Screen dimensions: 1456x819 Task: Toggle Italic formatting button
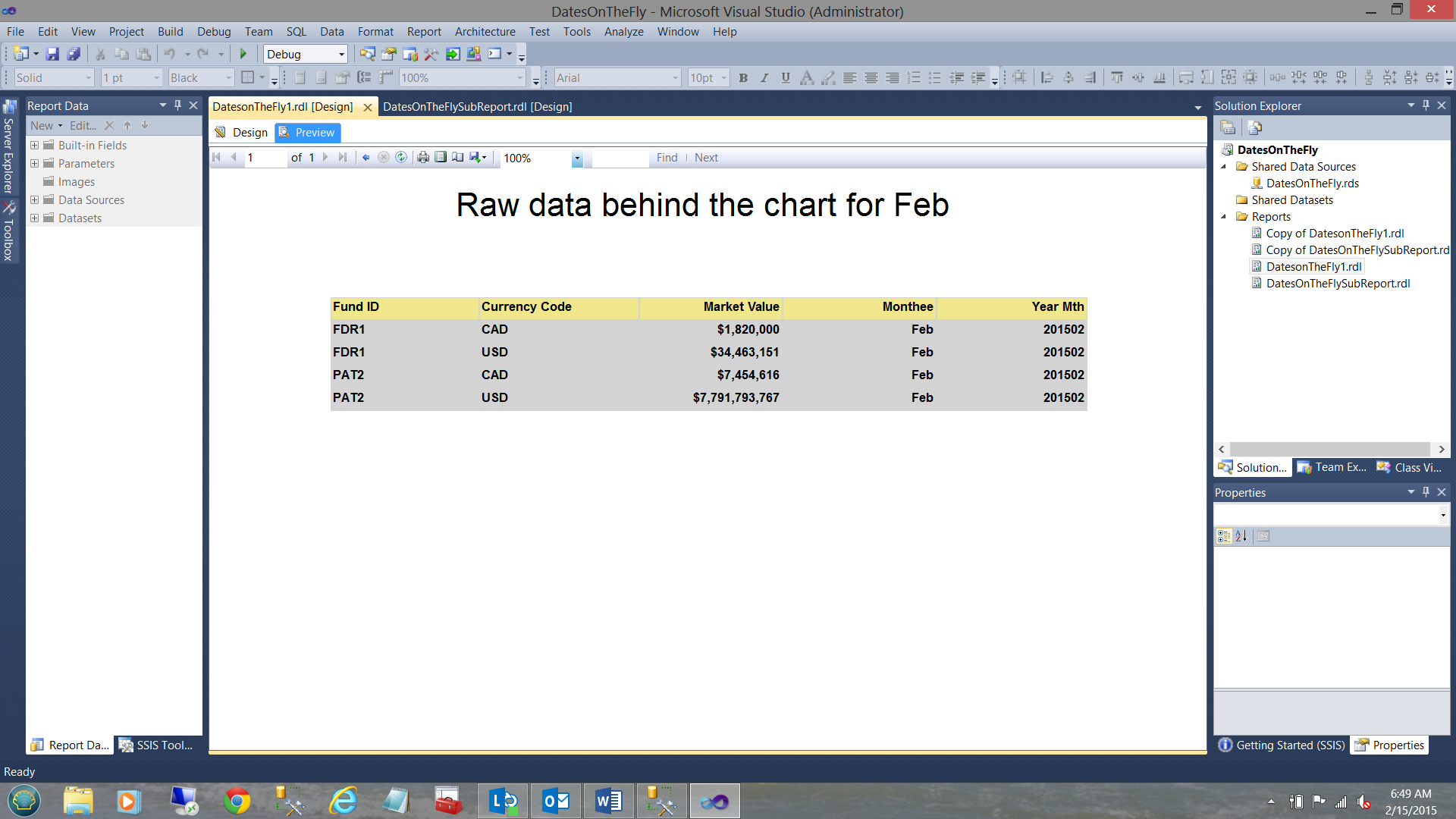[764, 77]
